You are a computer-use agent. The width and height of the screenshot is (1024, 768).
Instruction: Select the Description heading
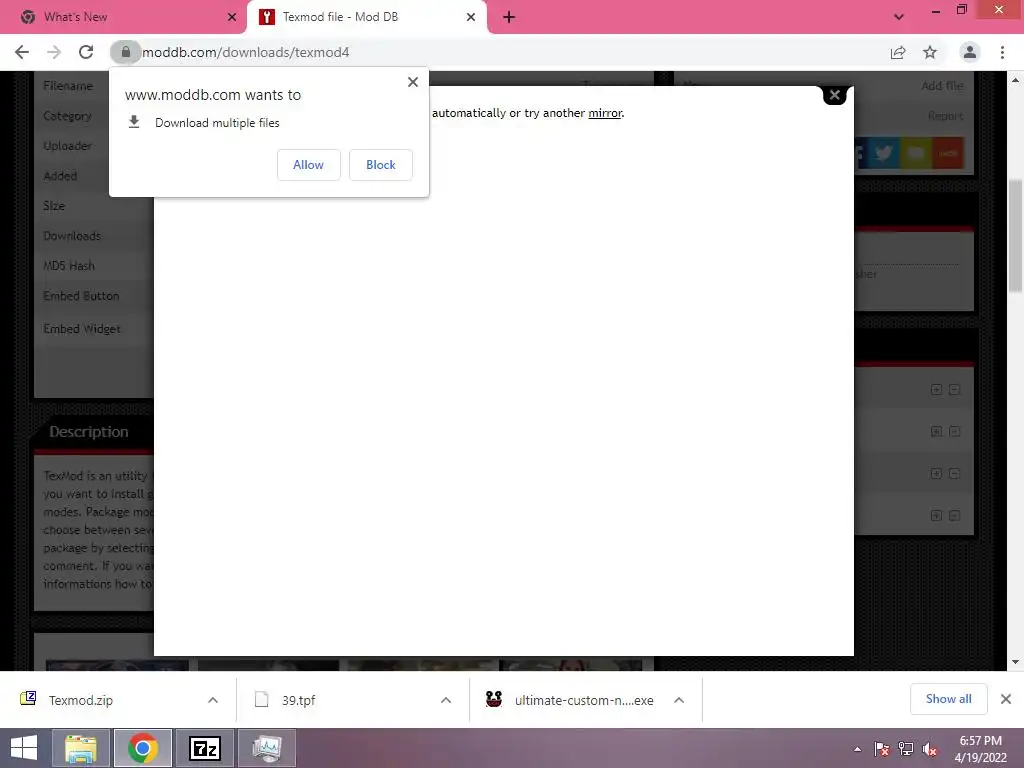pos(89,432)
